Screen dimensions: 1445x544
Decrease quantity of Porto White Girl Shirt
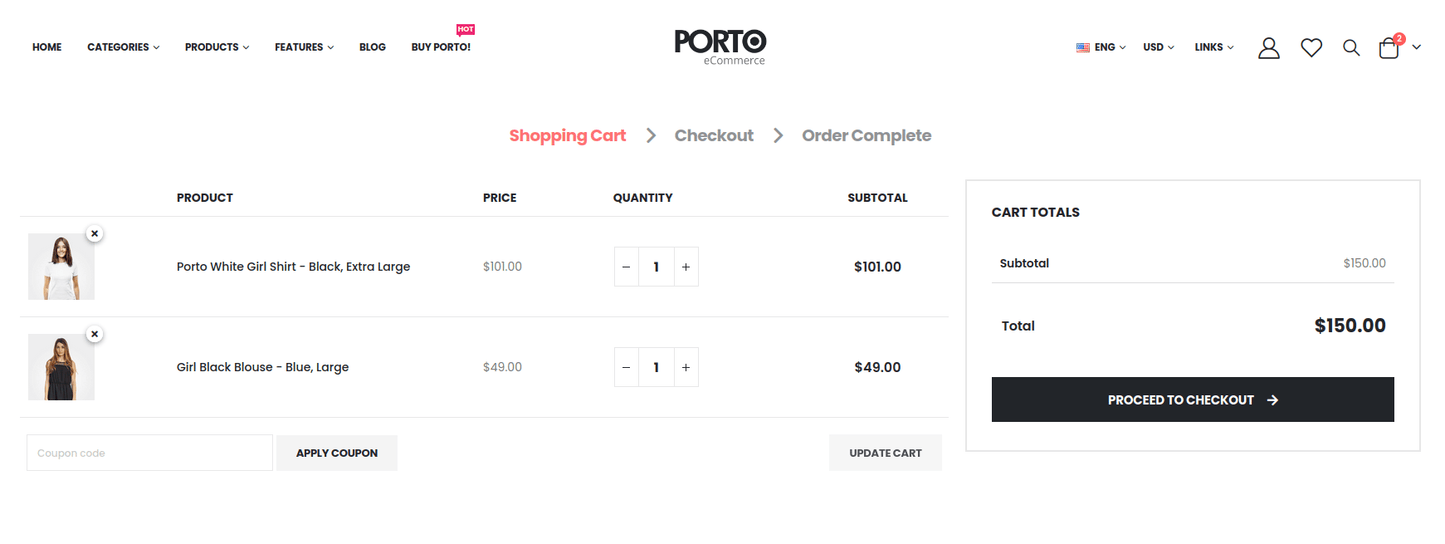[626, 267]
